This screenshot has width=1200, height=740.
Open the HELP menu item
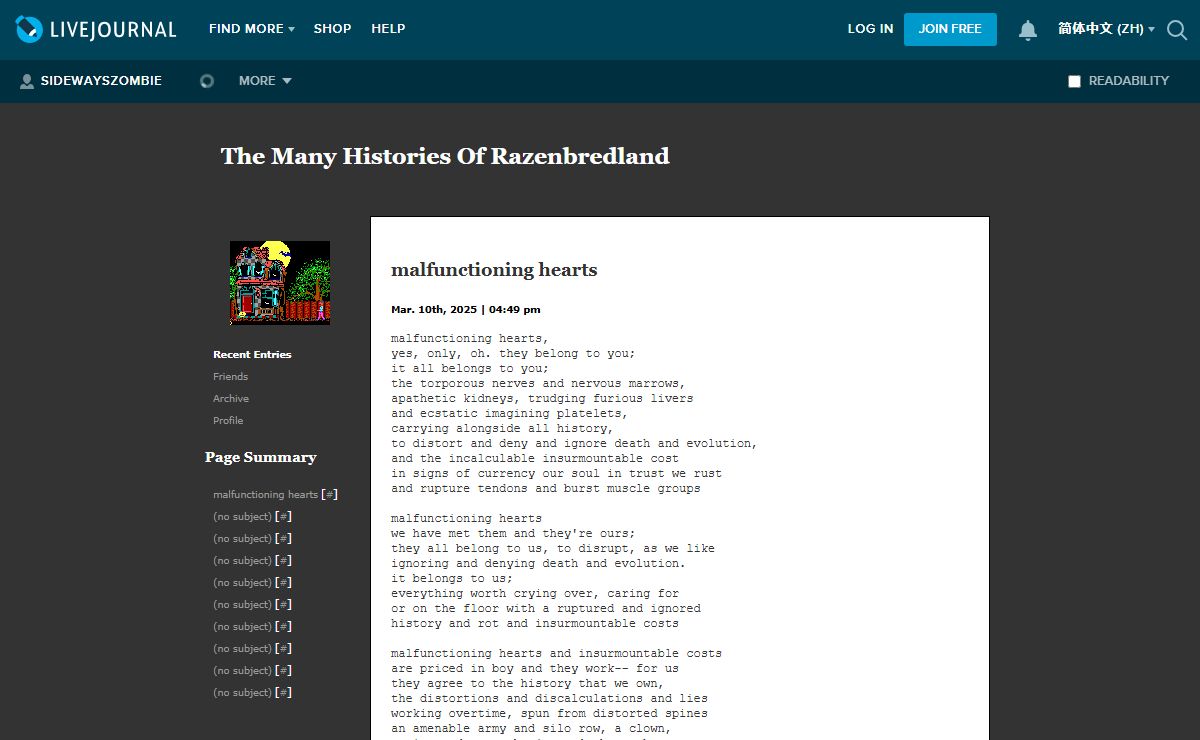click(x=388, y=29)
